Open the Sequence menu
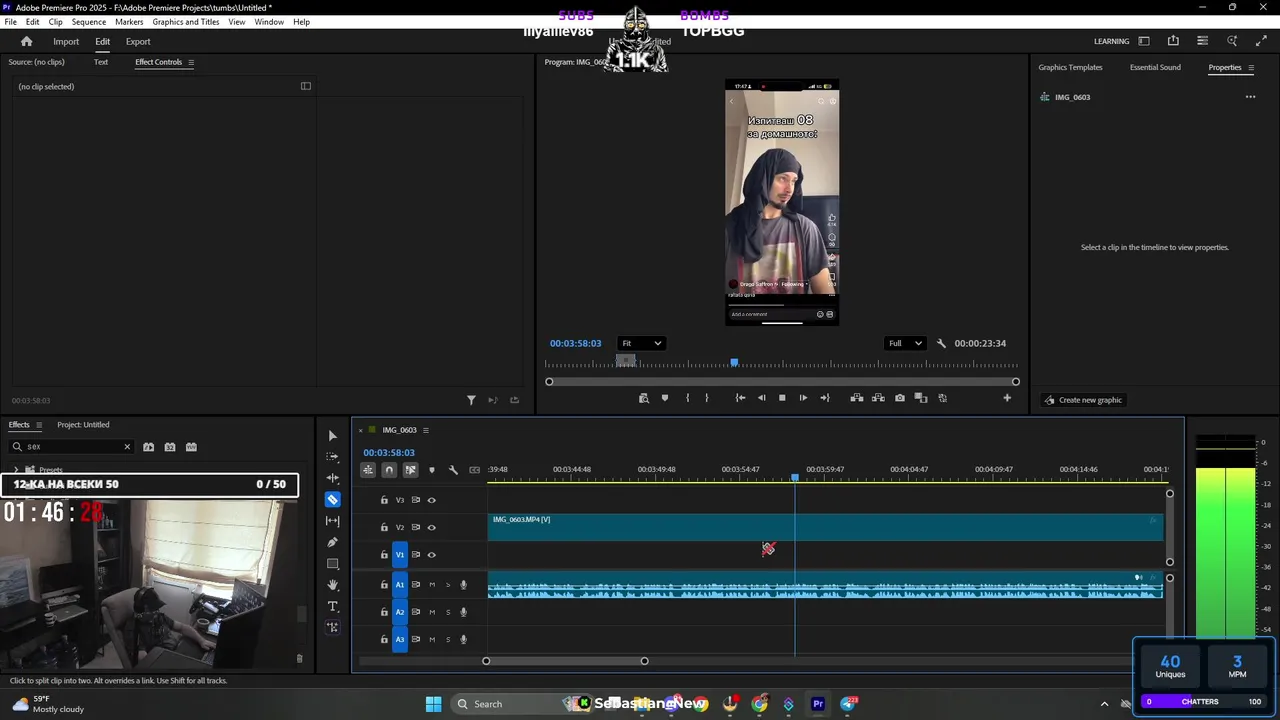1280x720 pixels. 89,22
